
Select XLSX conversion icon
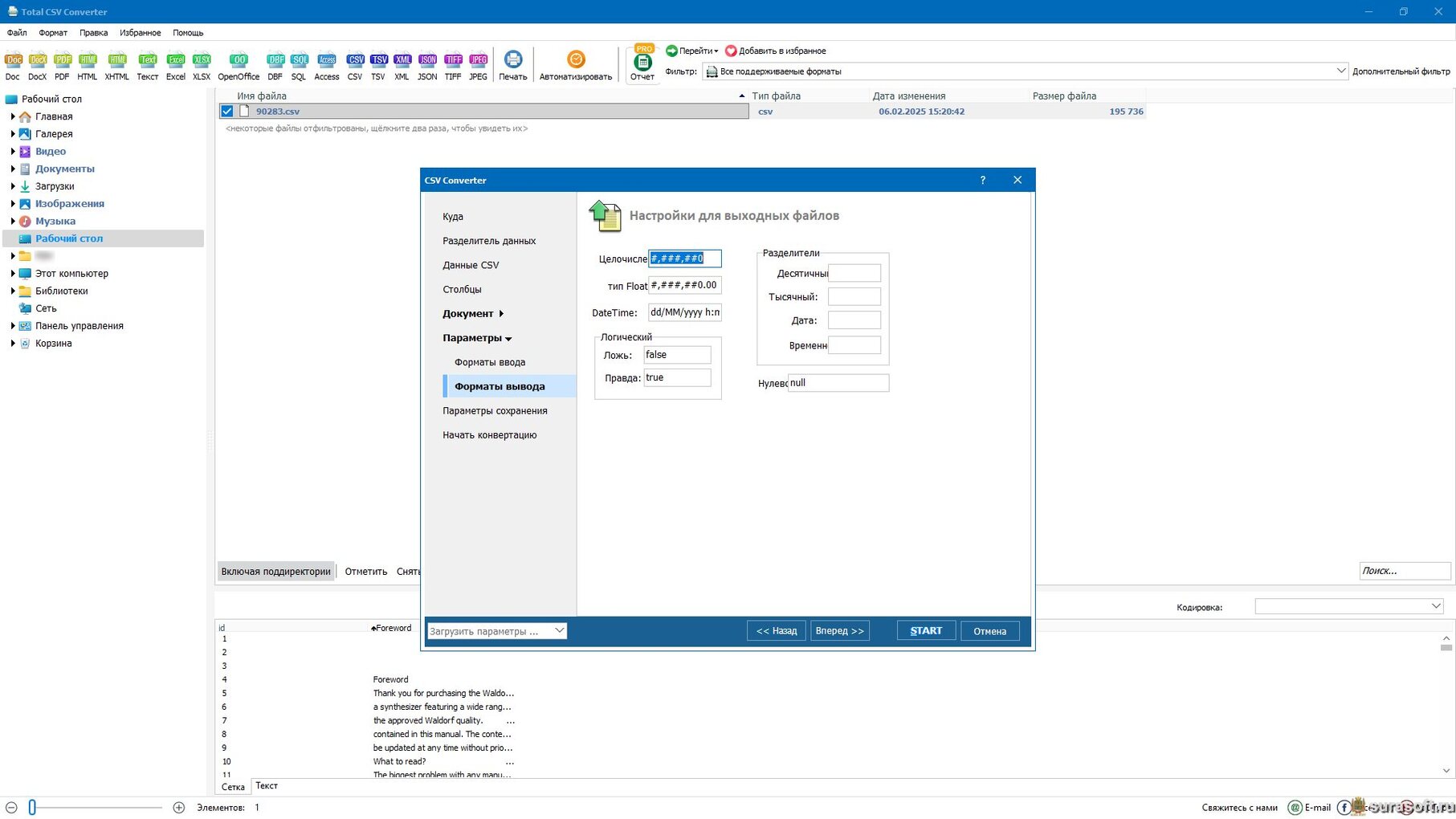(202, 66)
